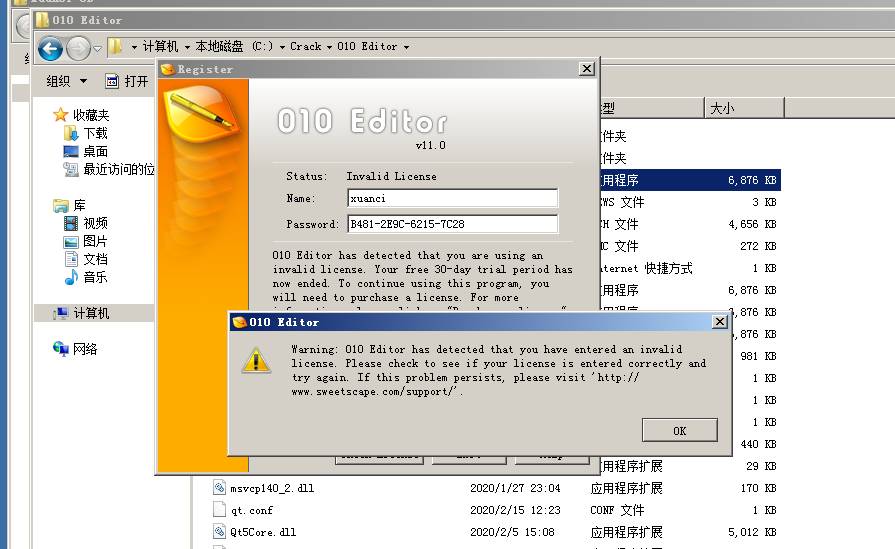Open the 图片 library

click(x=95, y=241)
